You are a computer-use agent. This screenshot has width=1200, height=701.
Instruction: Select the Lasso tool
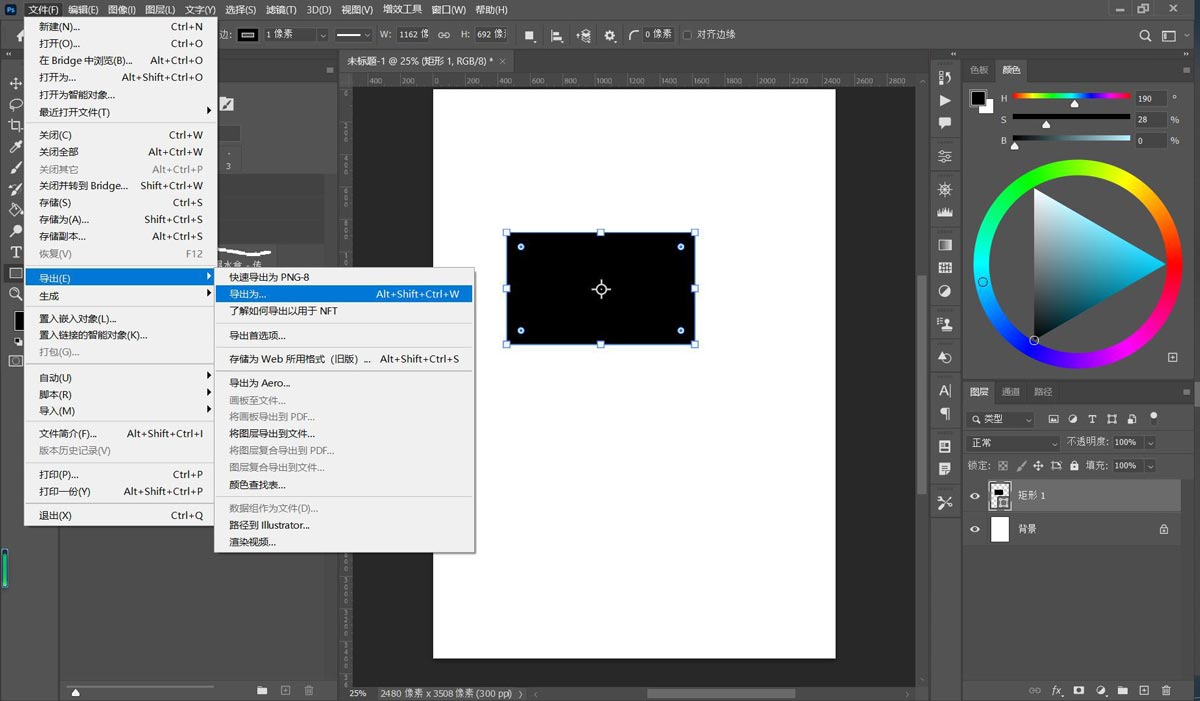click(x=15, y=104)
